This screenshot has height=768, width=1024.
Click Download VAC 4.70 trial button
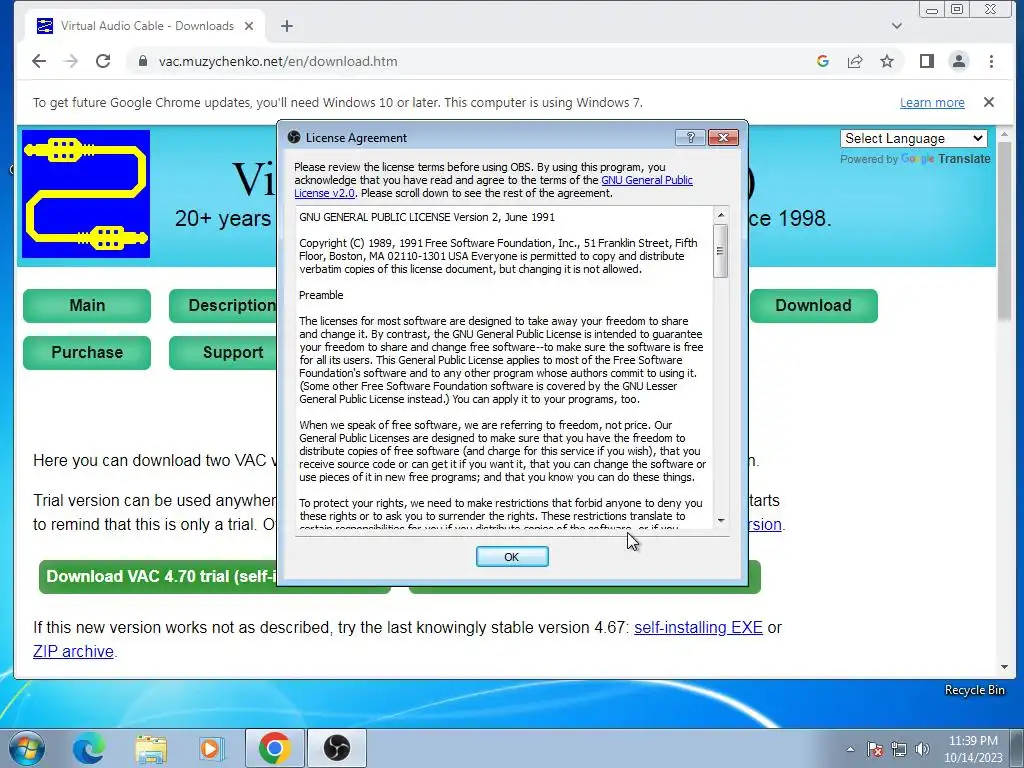tap(159, 577)
